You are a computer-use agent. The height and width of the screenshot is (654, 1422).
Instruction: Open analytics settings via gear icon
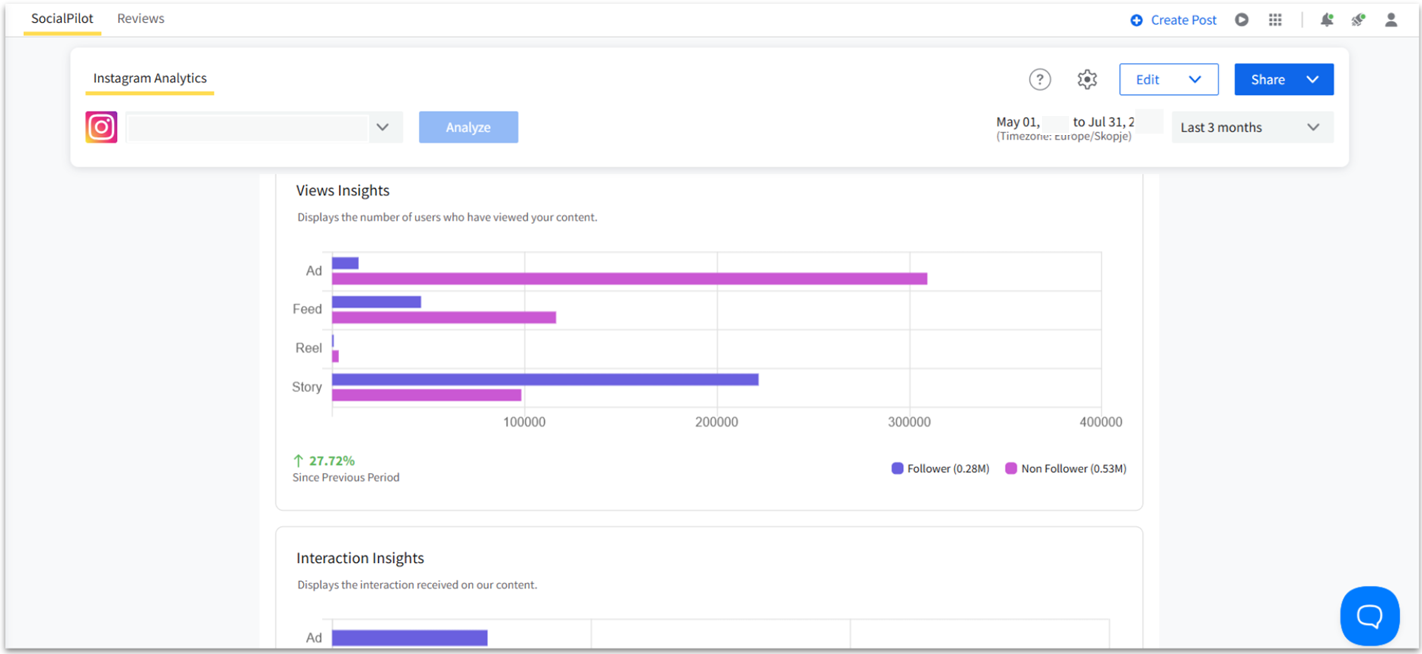[1087, 79]
